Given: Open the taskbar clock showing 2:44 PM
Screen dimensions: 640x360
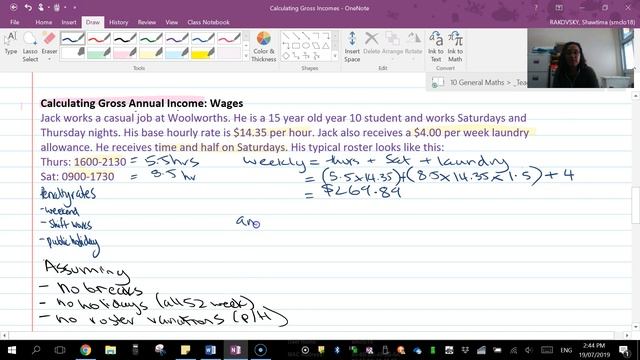Looking at the screenshot, I should (x=594, y=350).
